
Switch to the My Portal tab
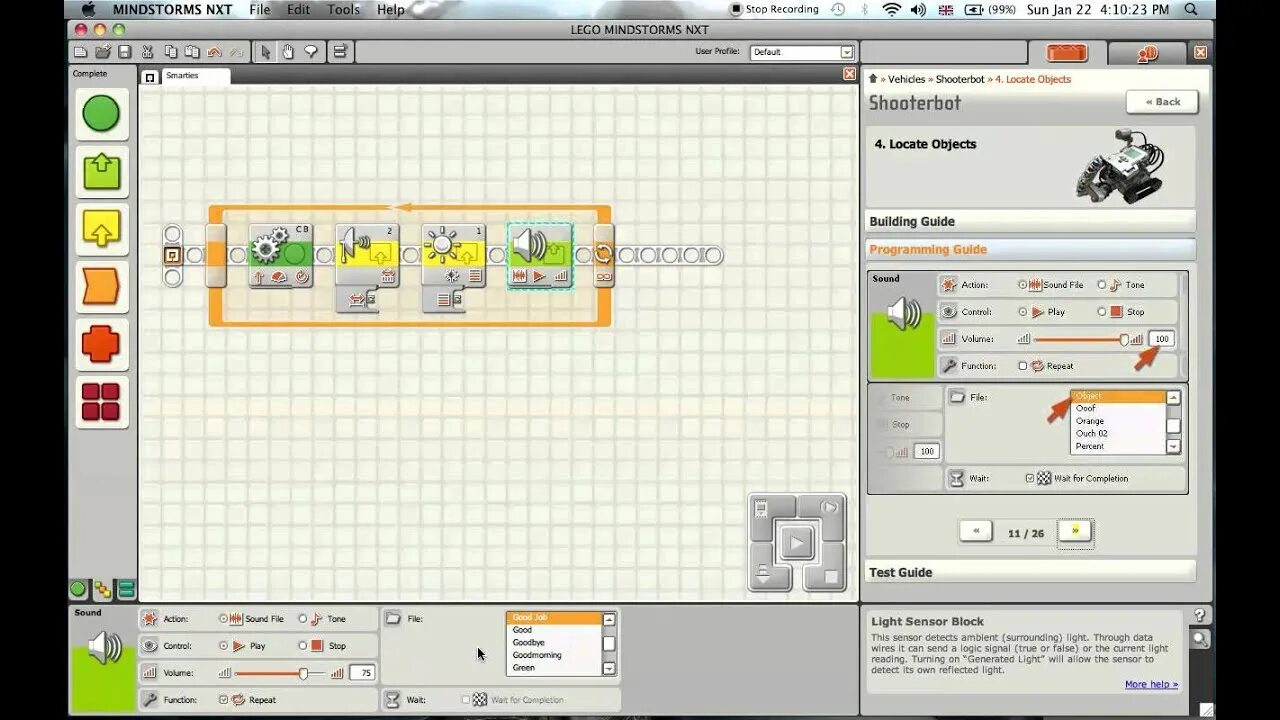1147,53
